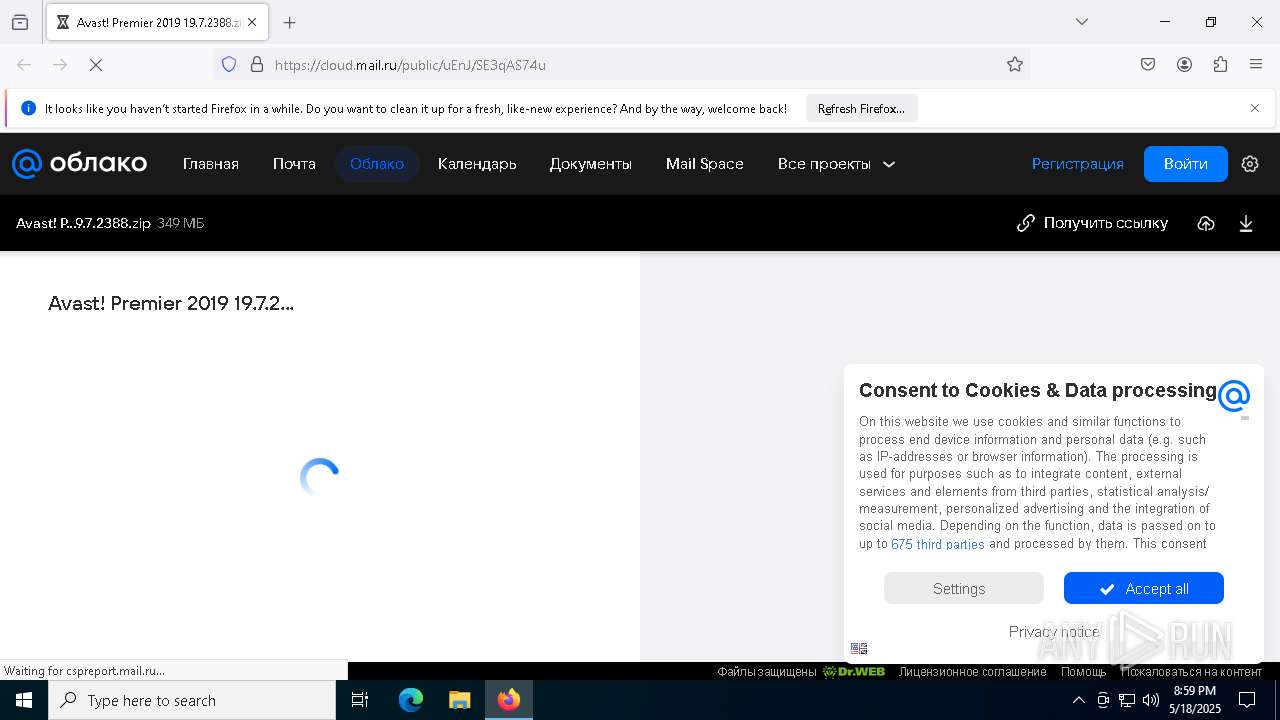Open Firefox application hamburger menu

tap(1256, 65)
